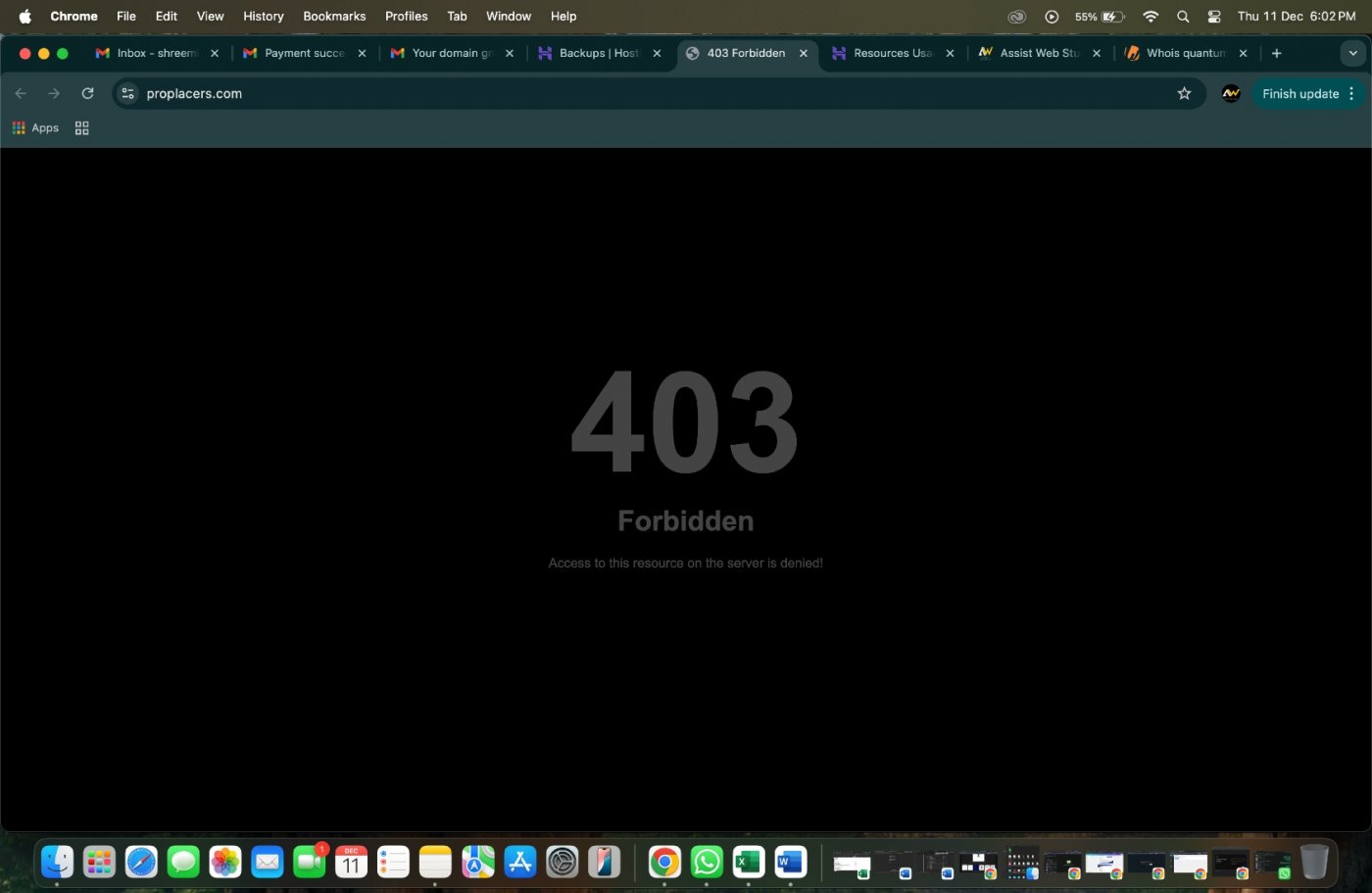Open the tab grid icon in bookmarks bar

coord(82,127)
